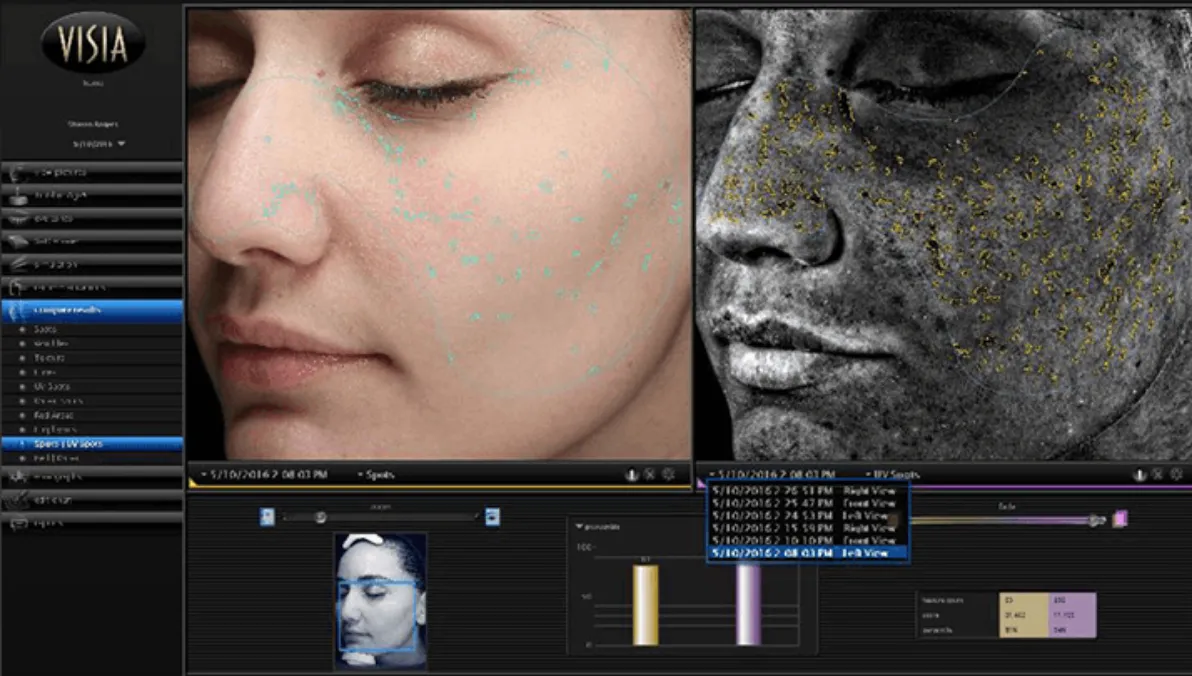Image resolution: width=1192 pixels, height=676 pixels.
Task: Choose the 2:10 PM Front View session entry
Action: tap(806, 539)
